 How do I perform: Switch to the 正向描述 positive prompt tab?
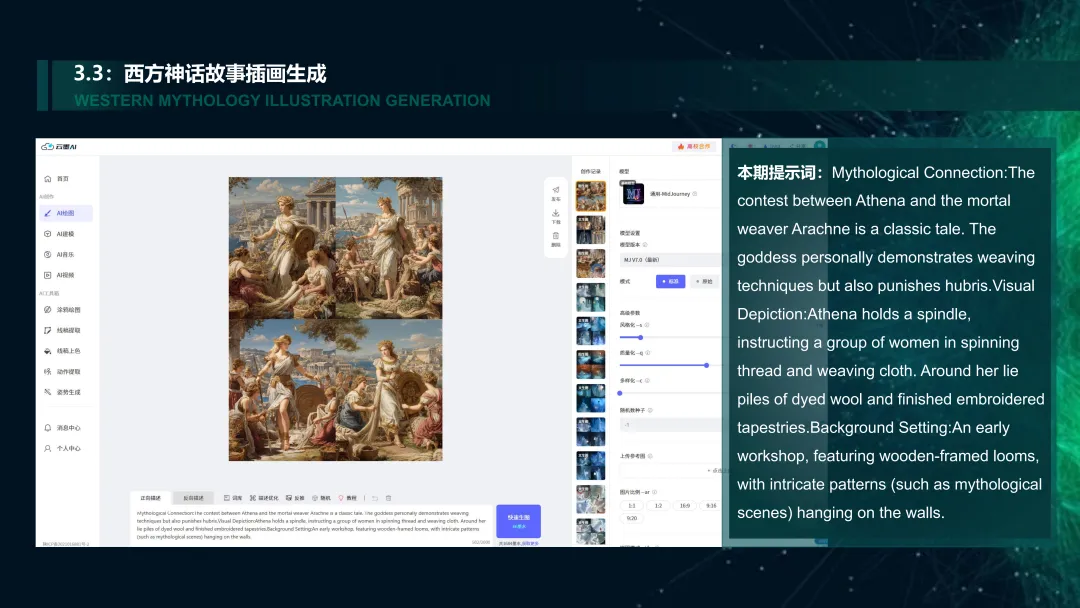pos(151,498)
